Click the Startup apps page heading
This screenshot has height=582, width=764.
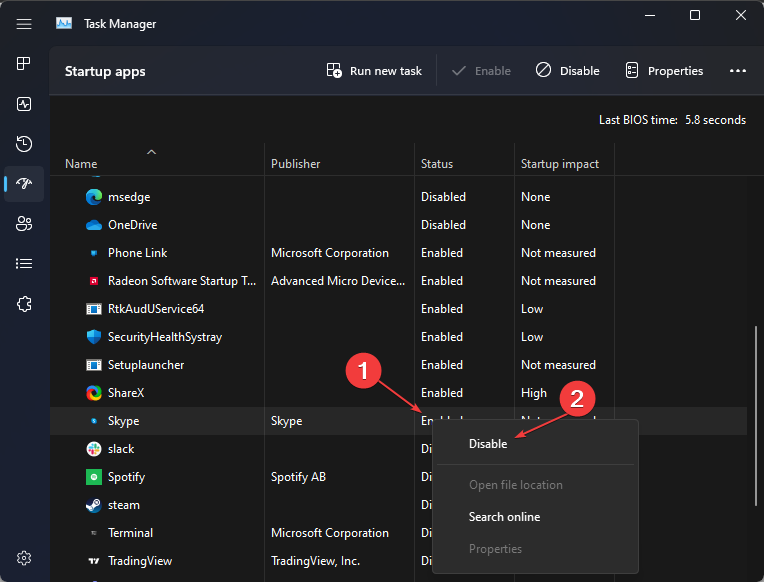point(105,72)
